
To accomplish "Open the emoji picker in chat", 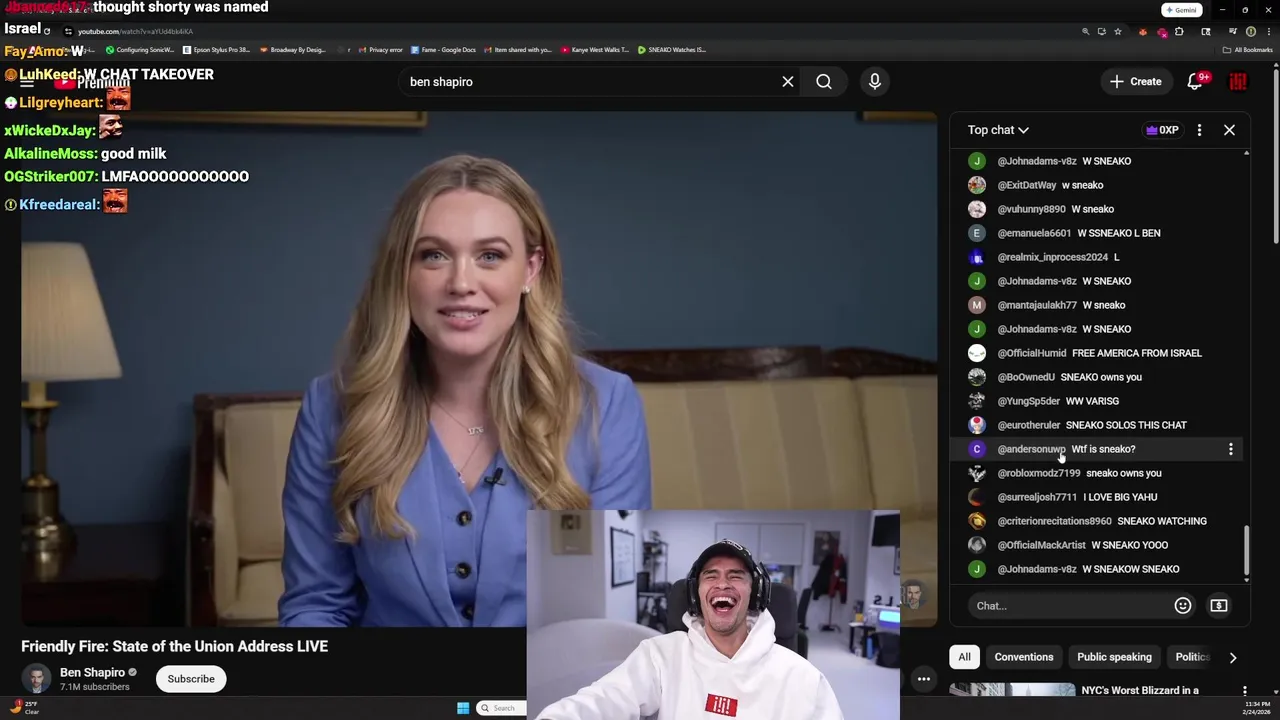I will click(1183, 605).
